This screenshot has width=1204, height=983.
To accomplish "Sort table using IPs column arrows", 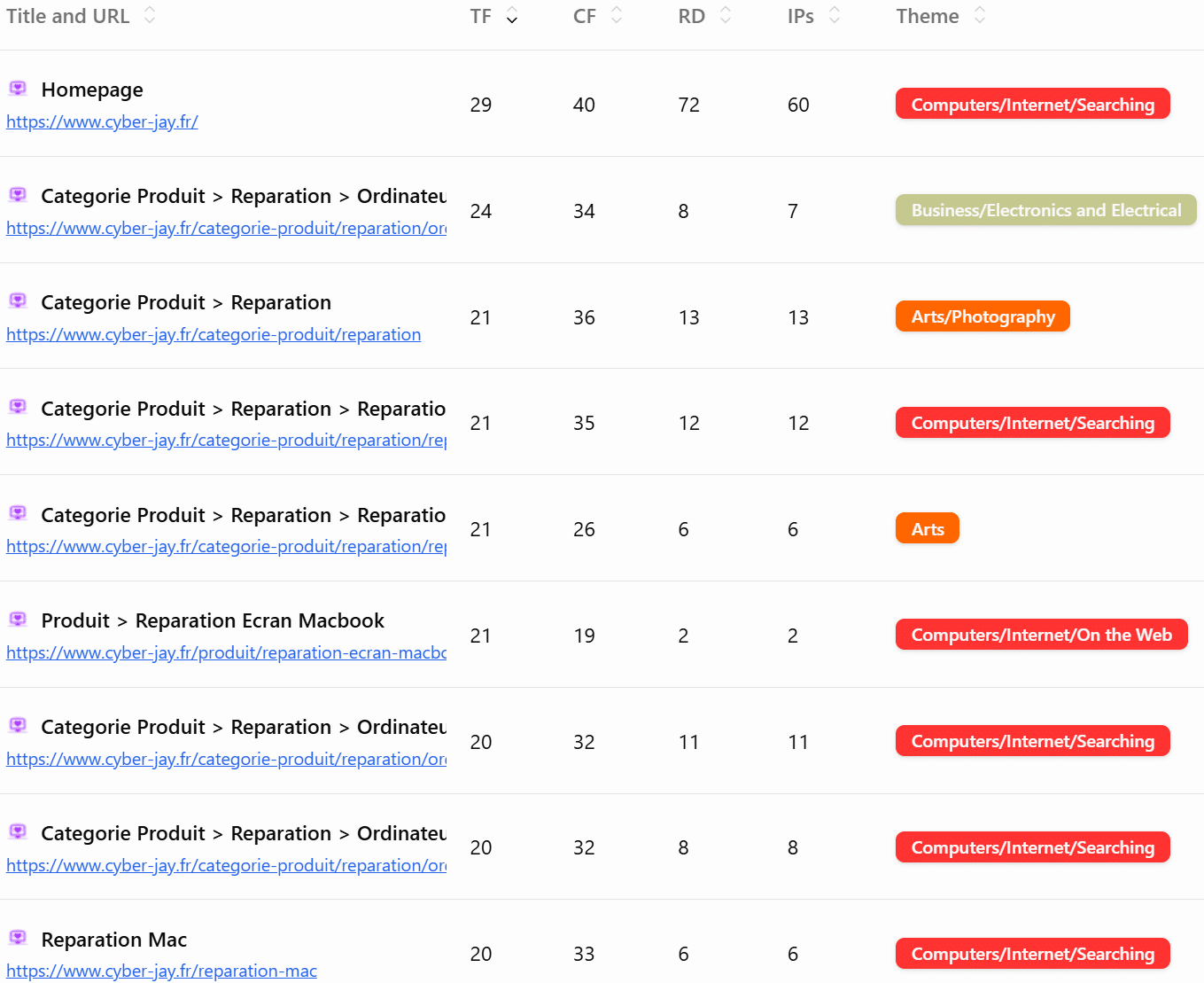I will 834,16.
